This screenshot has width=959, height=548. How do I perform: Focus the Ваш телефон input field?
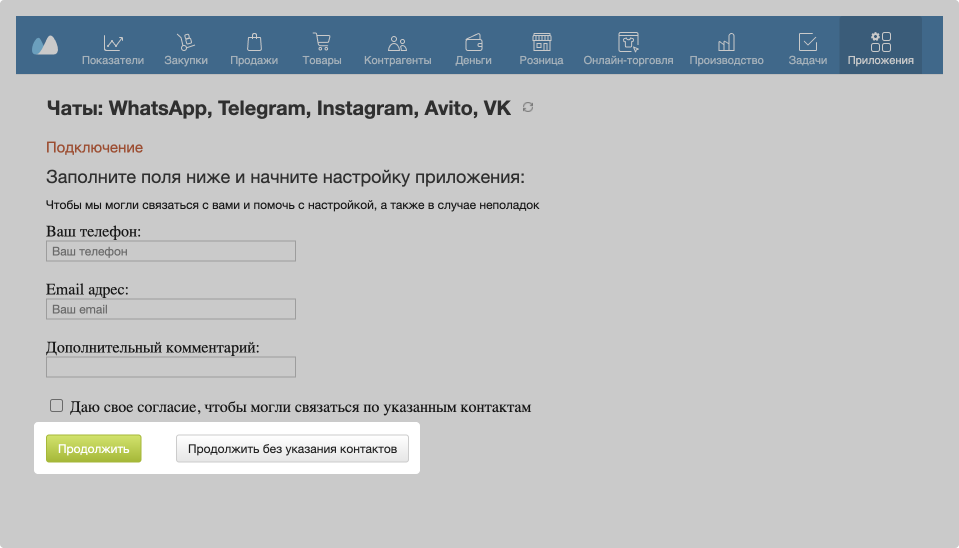[x=171, y=252]
